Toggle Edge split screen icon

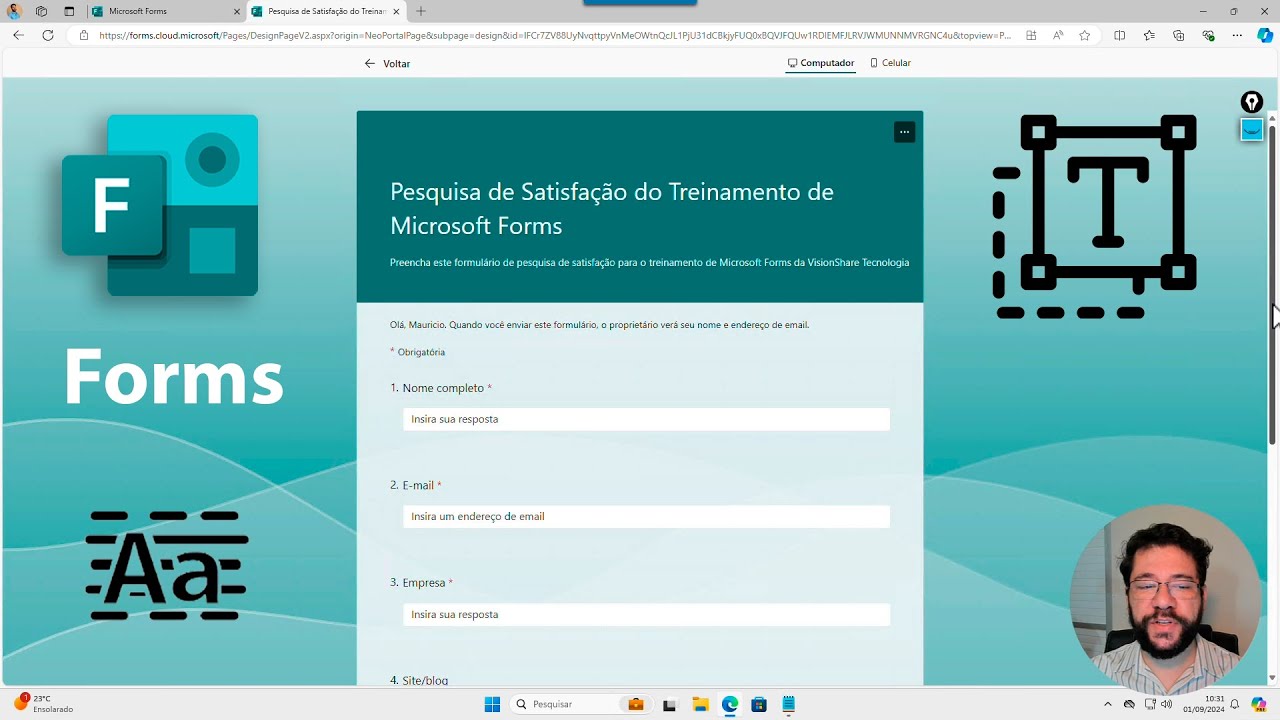(x=1120, y=35)
